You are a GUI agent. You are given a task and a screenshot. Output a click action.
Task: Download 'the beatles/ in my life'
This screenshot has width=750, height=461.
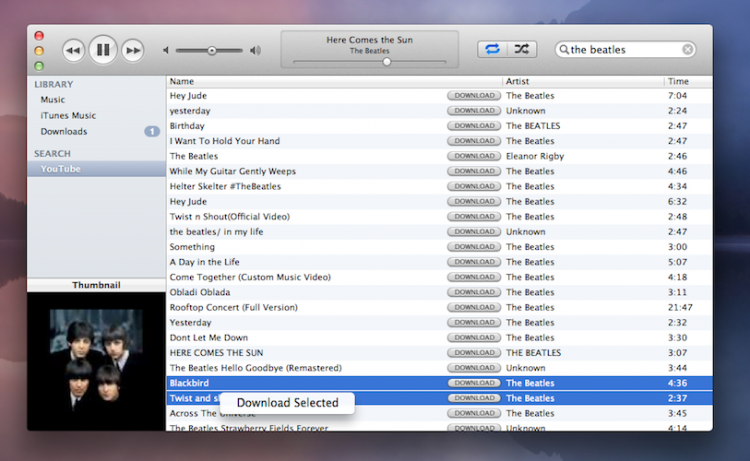(x=474, y=231)
